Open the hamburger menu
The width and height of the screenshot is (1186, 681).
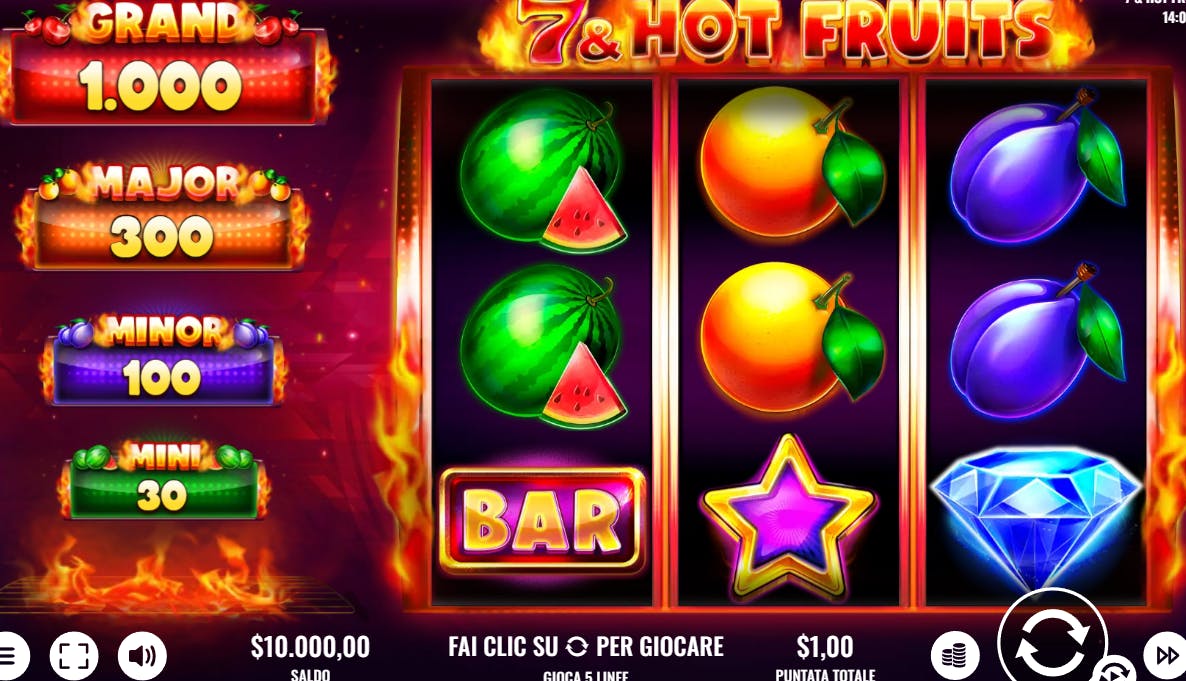[x=9, y=655]
